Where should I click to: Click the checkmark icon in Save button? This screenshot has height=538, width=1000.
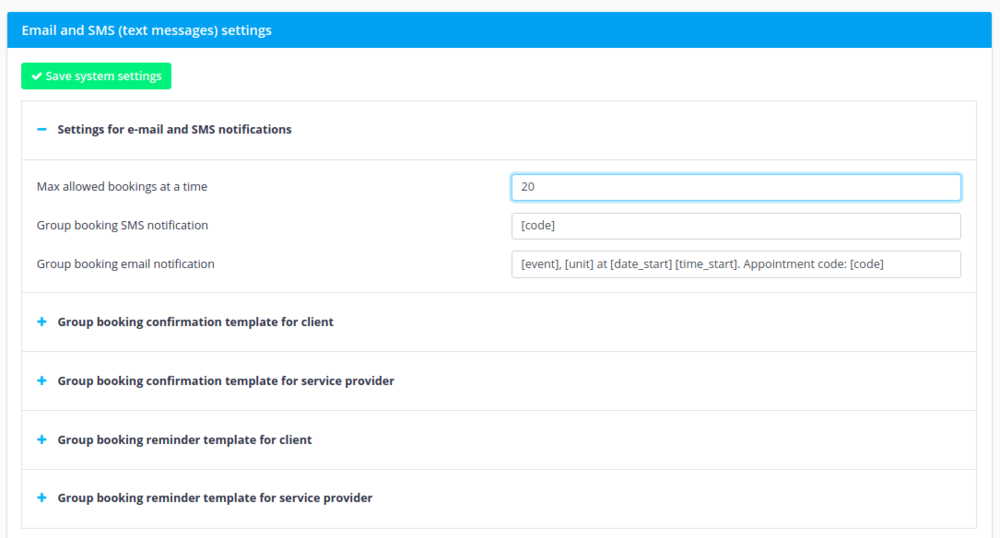point(36,76)
